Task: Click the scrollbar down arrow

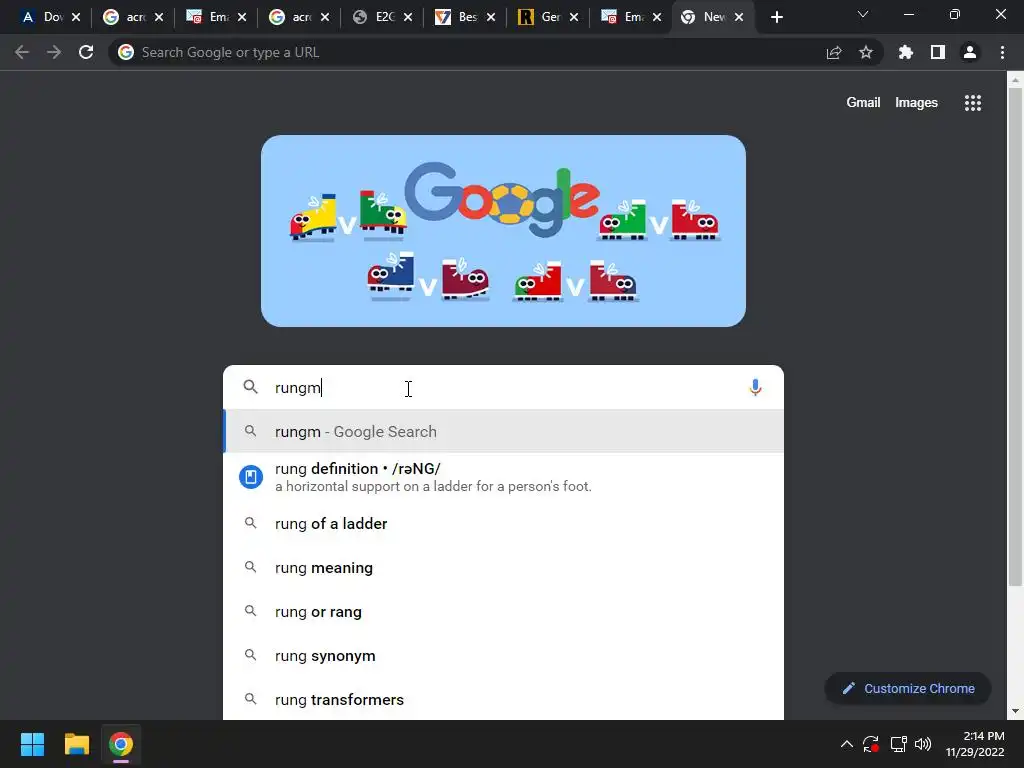Action: tap(1015, 711)
